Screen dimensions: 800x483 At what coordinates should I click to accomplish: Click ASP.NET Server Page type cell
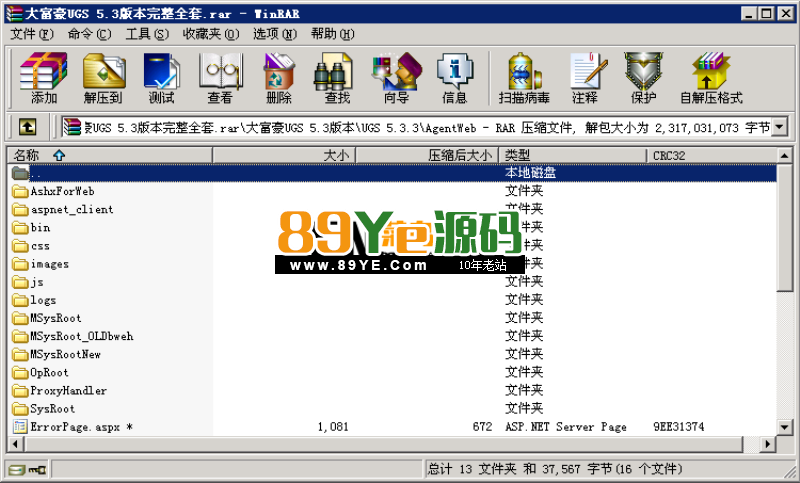tap(566, 427)
